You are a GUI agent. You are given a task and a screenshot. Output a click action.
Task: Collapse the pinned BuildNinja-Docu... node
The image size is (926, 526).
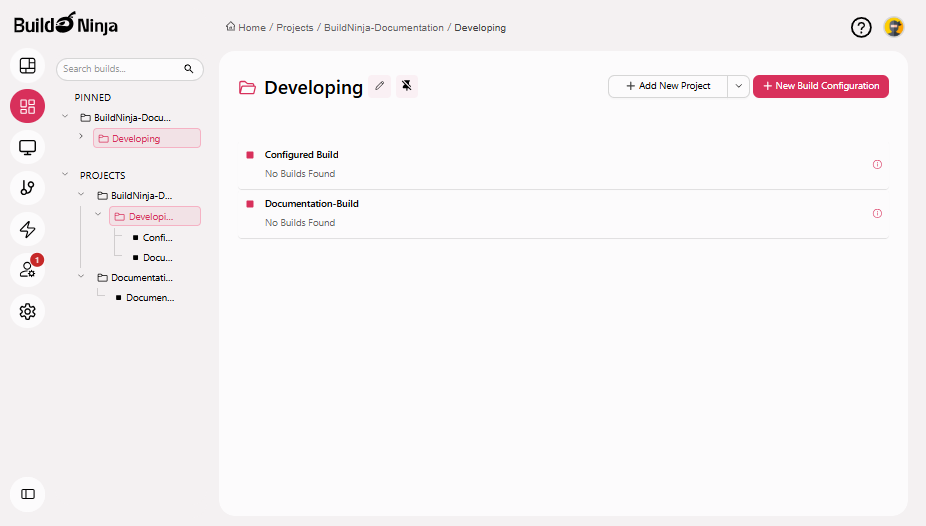click(x=65, y=116)
